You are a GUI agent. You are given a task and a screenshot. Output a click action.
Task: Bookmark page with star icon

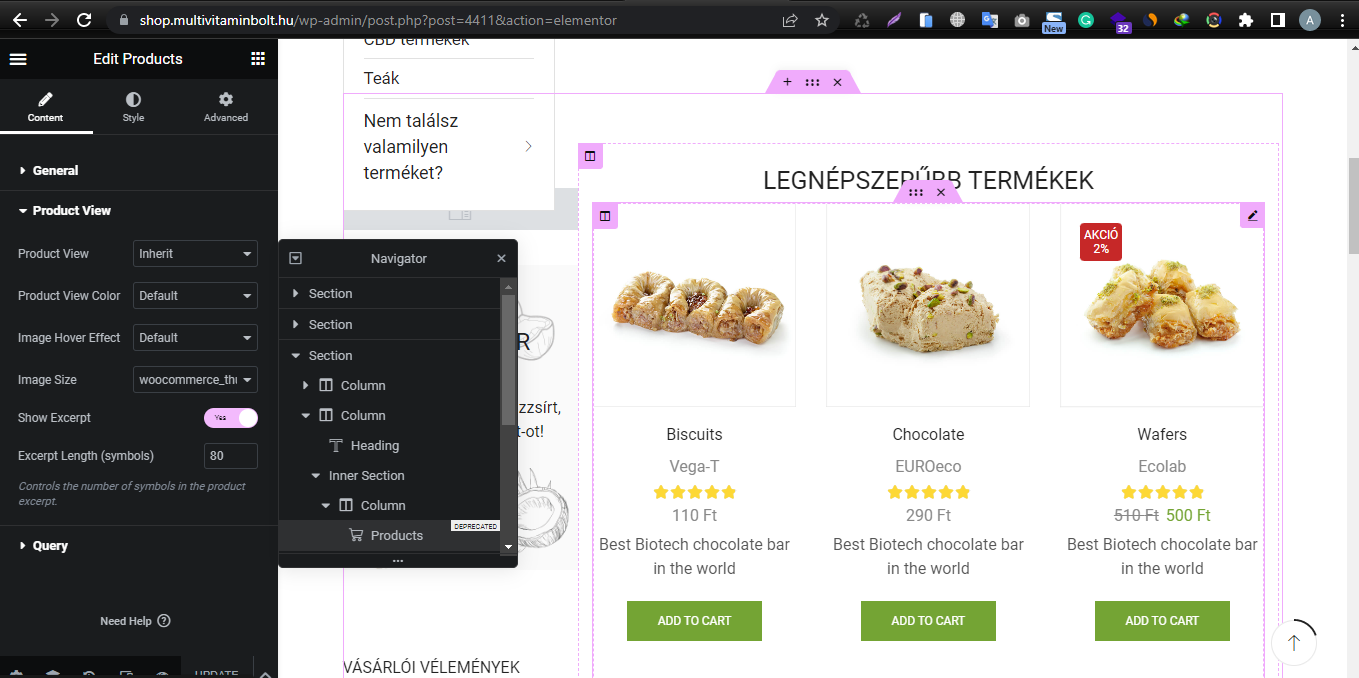pyautogui.click(x=821, y=20)
